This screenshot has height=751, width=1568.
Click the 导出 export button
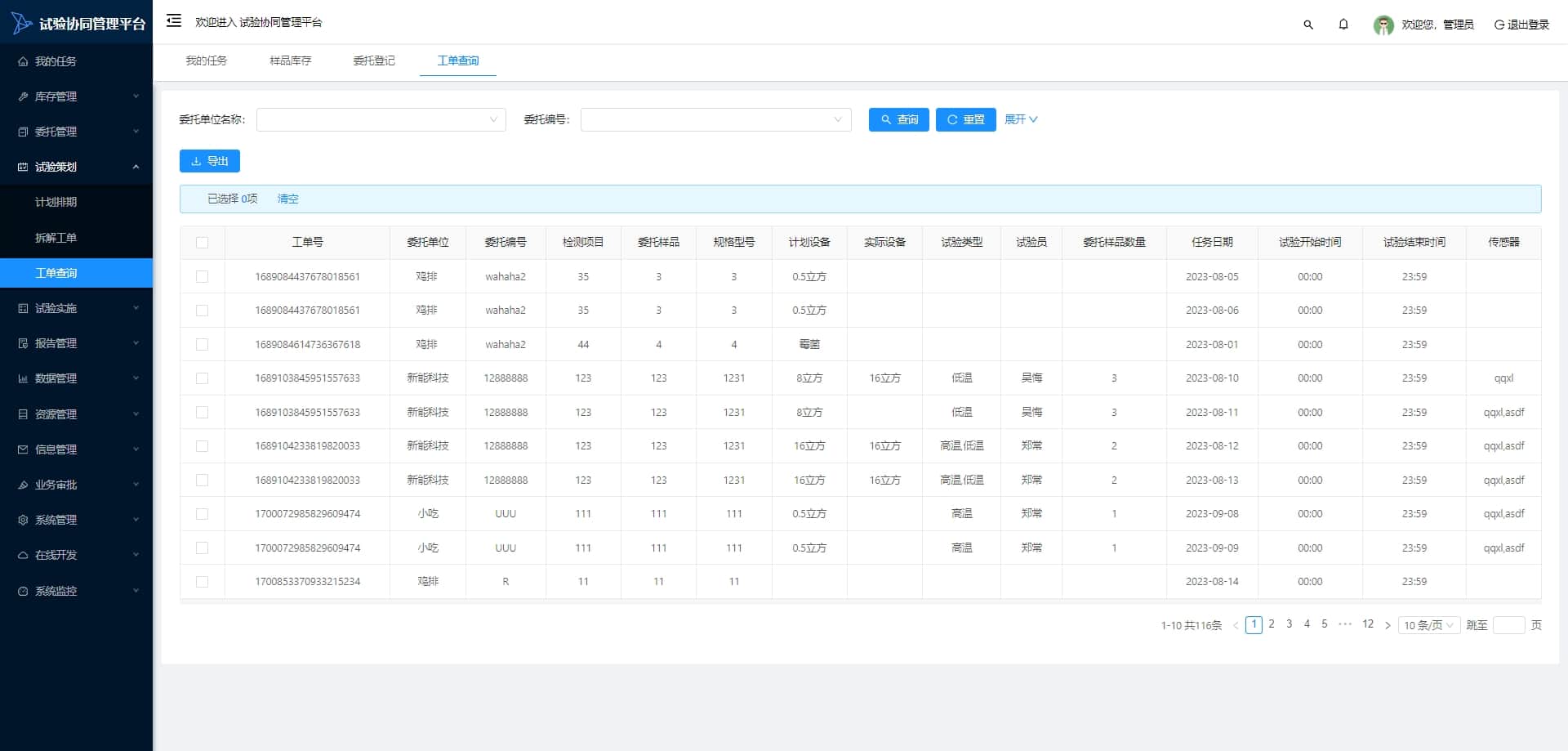point(210,161)
